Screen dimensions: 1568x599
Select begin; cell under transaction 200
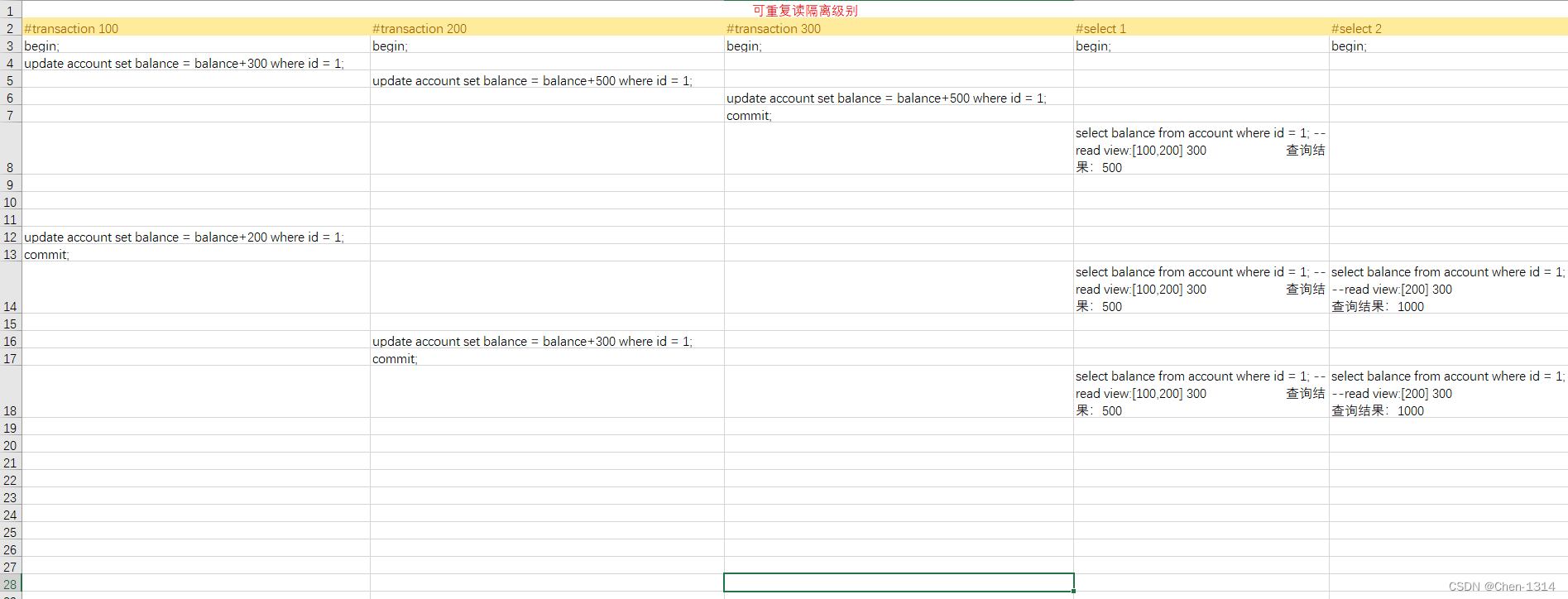547,45
